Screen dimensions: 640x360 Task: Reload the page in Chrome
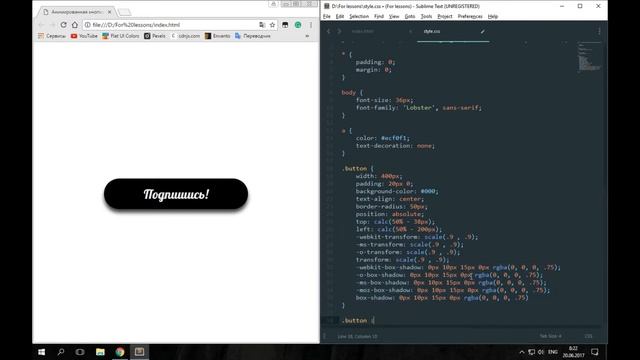tap(63, 25)
